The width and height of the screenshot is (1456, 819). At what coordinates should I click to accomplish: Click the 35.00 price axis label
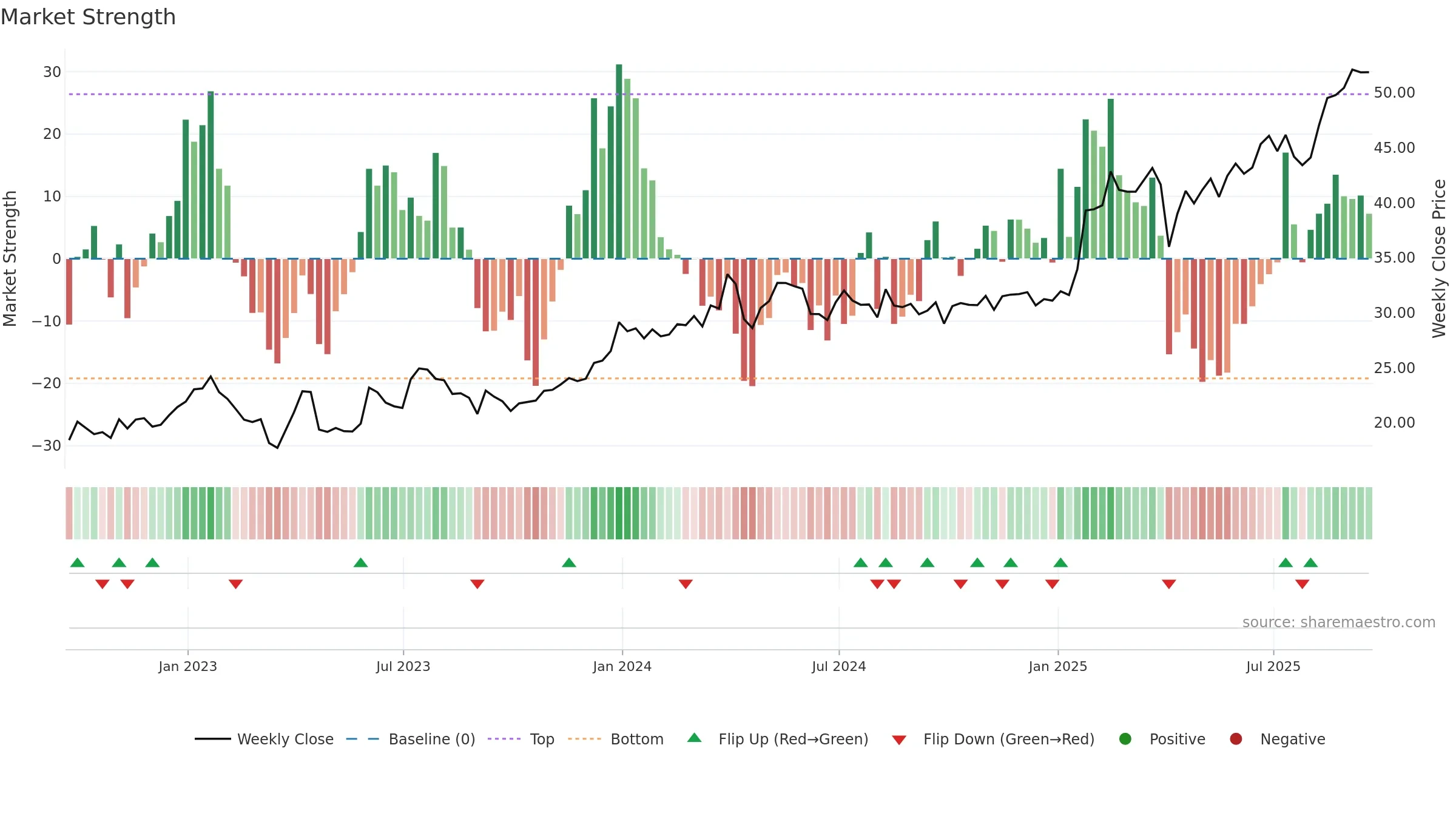pyautogui.click(x=1394, y=258)
